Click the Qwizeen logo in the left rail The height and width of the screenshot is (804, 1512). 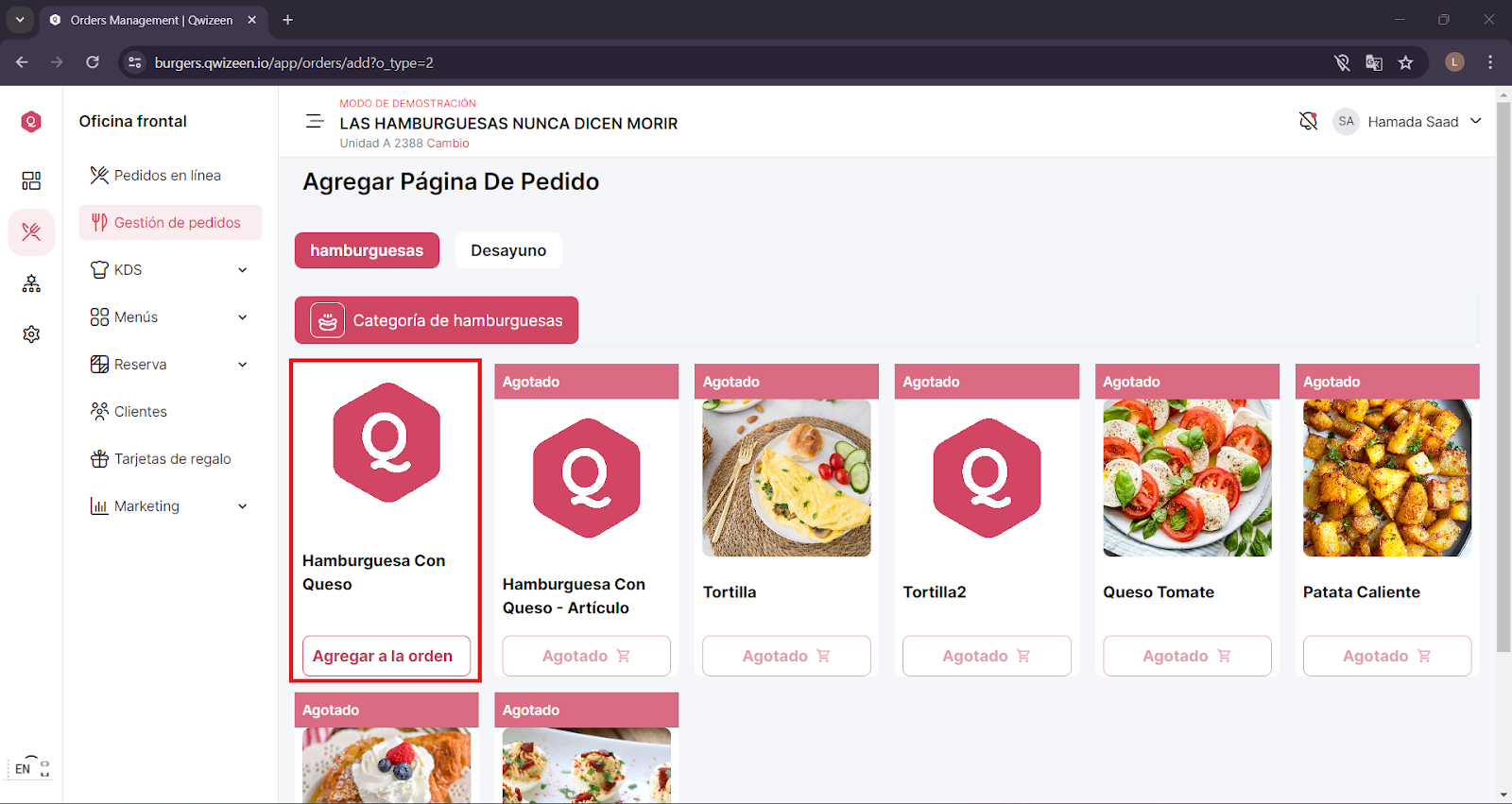point(31,122)
